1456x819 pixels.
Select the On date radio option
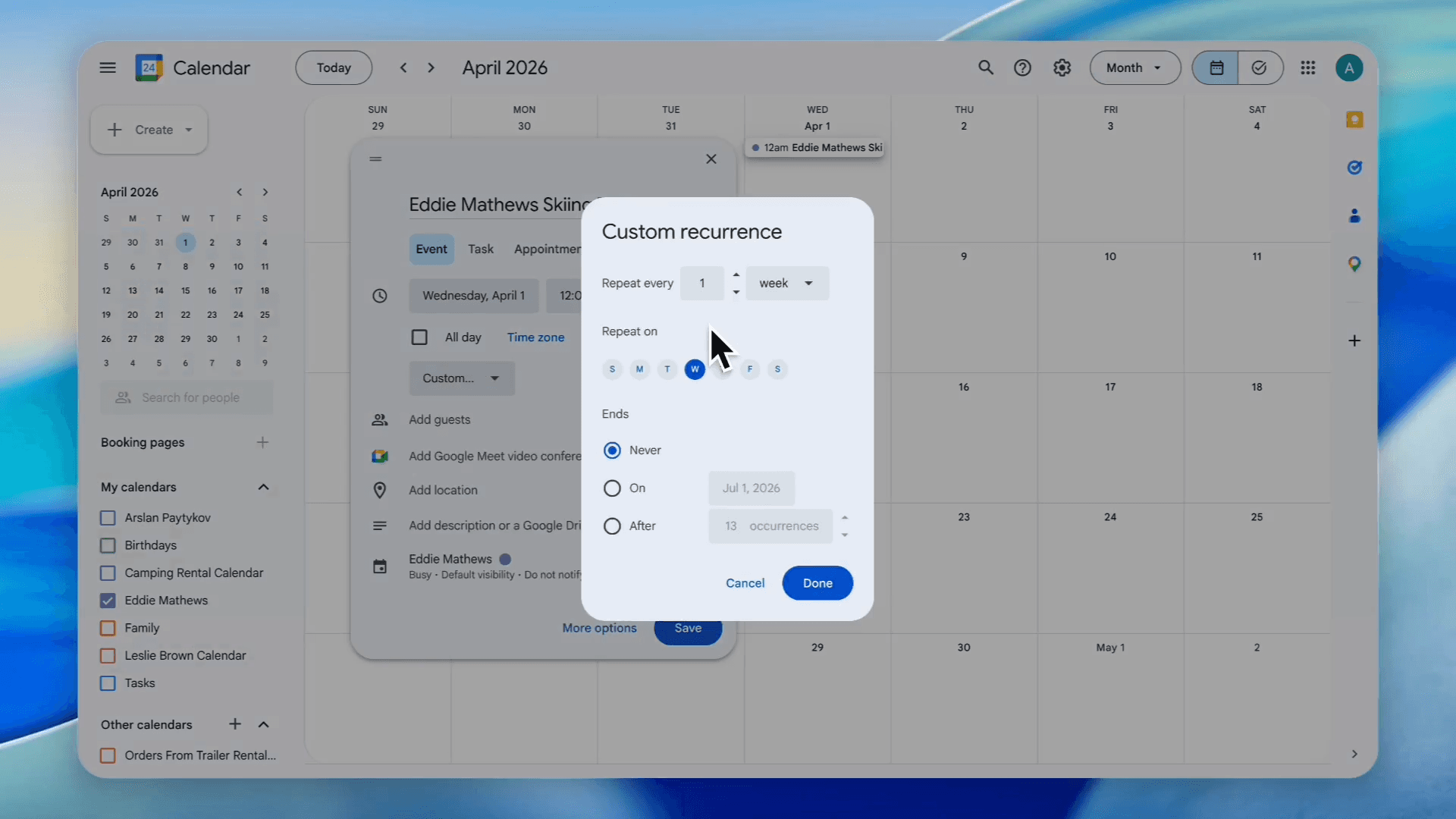612,488
